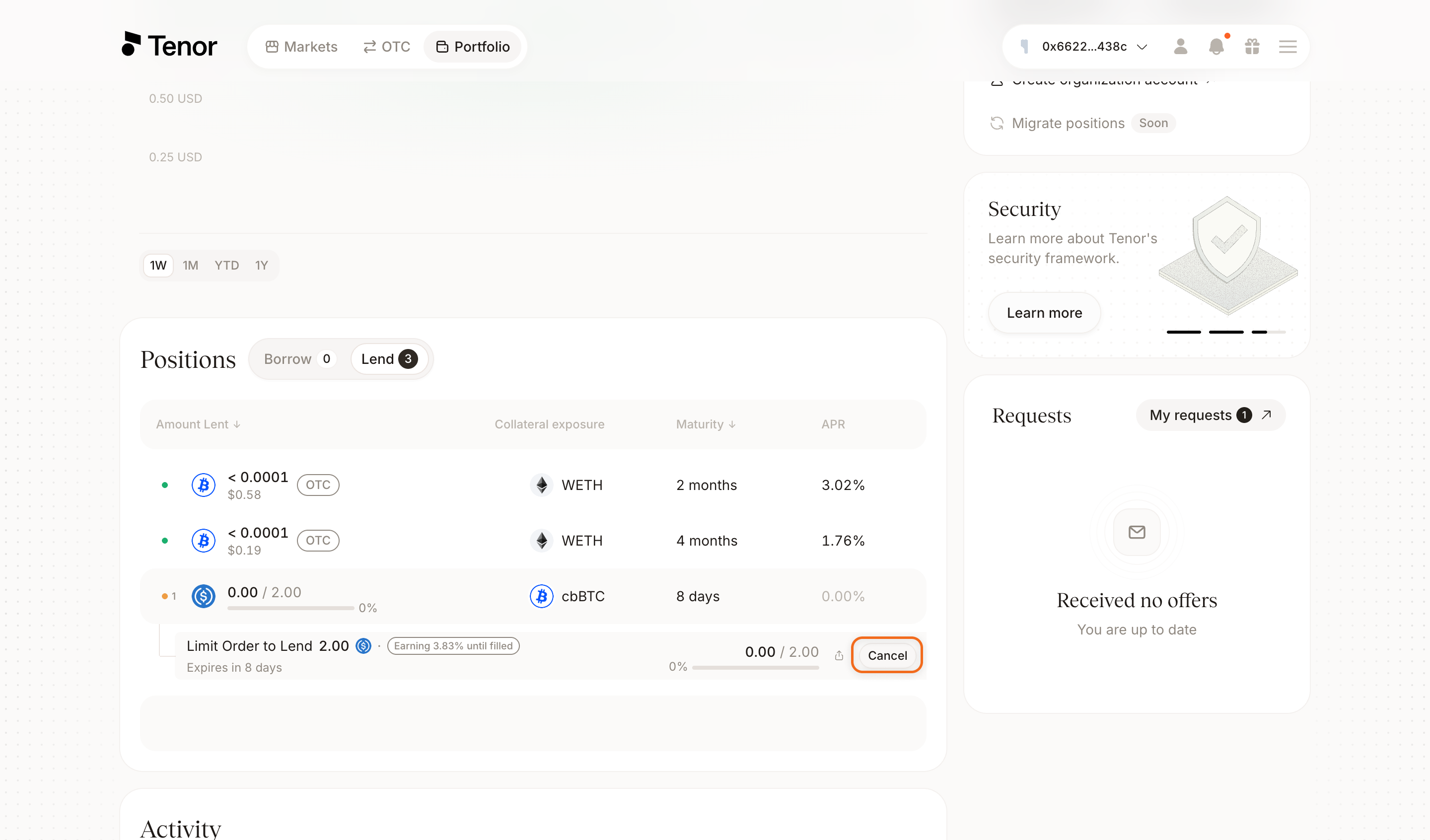Click the WETH icon in the 4 months row
This screenshot has height=840, width=1430.
point(541,540)
